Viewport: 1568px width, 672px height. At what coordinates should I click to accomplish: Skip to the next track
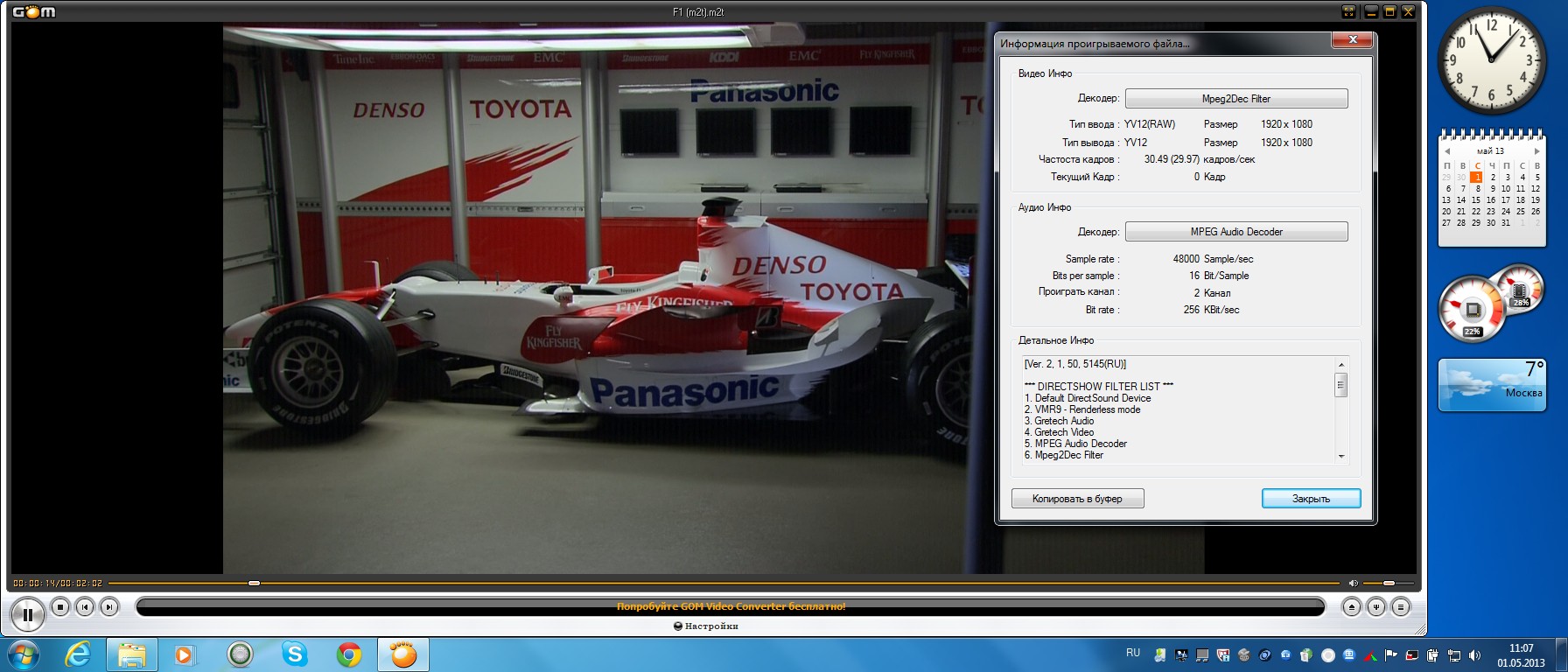tap(109, 606)
